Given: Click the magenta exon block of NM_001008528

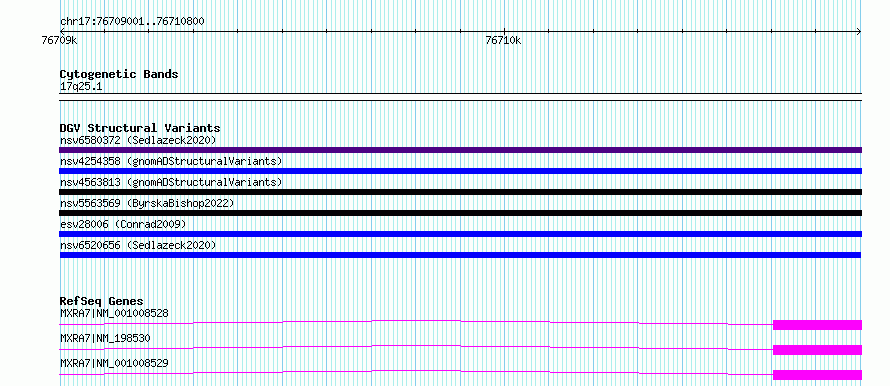Looking at the screenshot, I should [x=817, y=325].
